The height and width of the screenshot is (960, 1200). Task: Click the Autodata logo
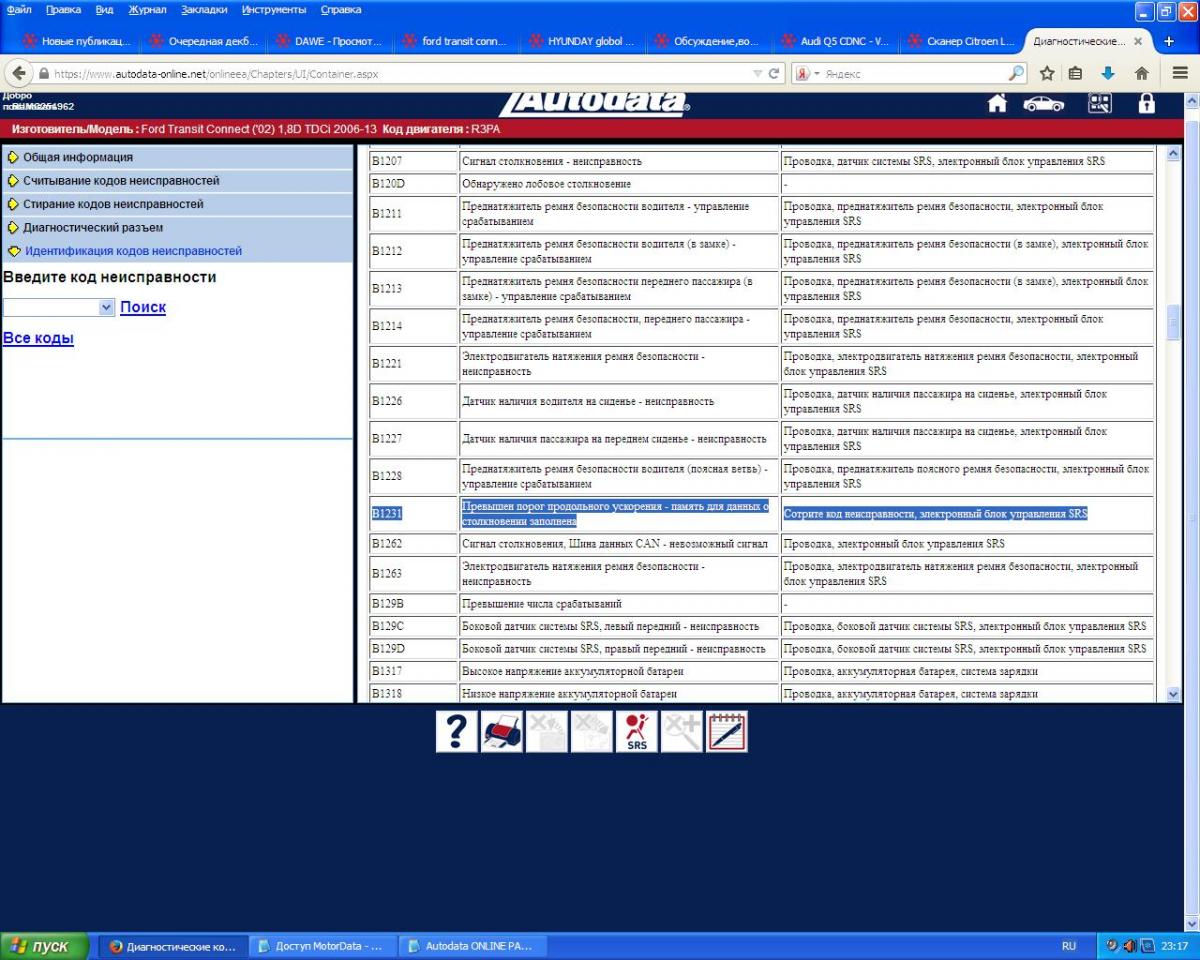click(594, 103)
